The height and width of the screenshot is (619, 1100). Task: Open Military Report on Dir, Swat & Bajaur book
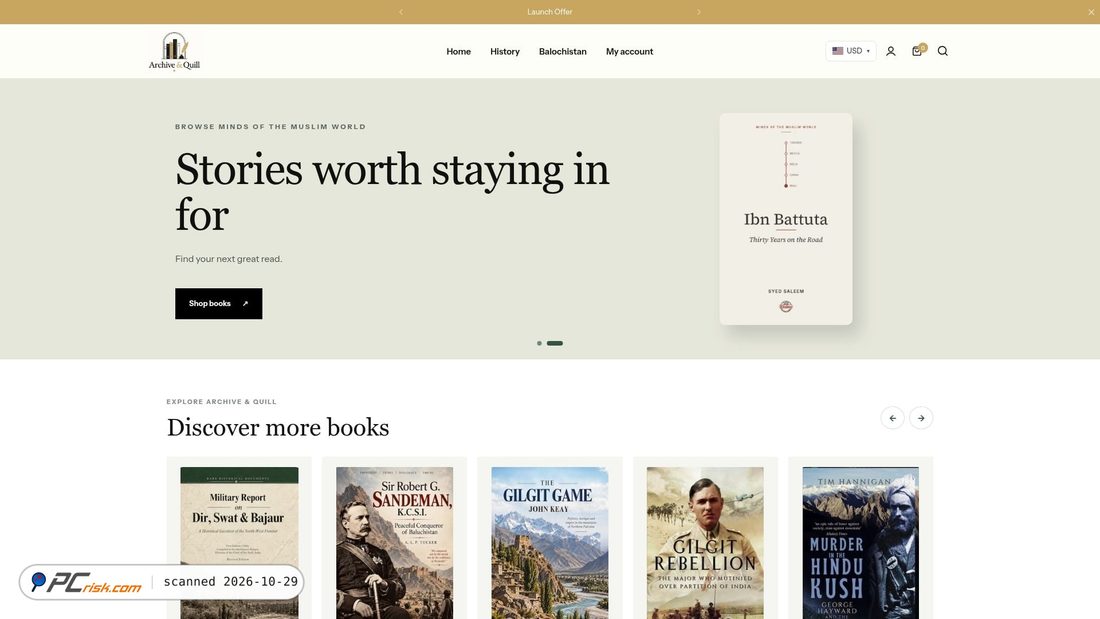pos(239,543)
